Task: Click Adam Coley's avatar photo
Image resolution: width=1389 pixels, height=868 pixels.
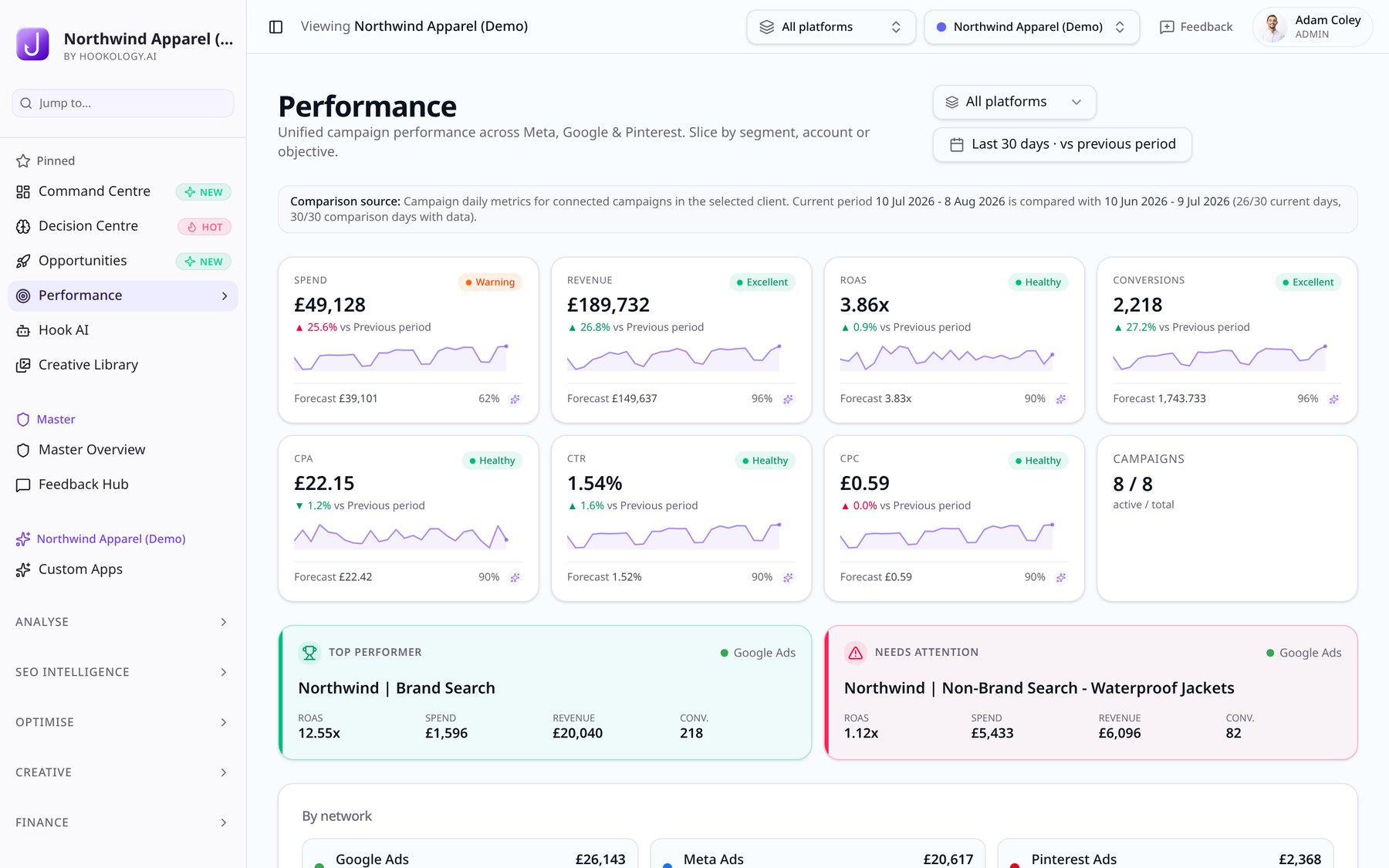Action: [1273, 27]
